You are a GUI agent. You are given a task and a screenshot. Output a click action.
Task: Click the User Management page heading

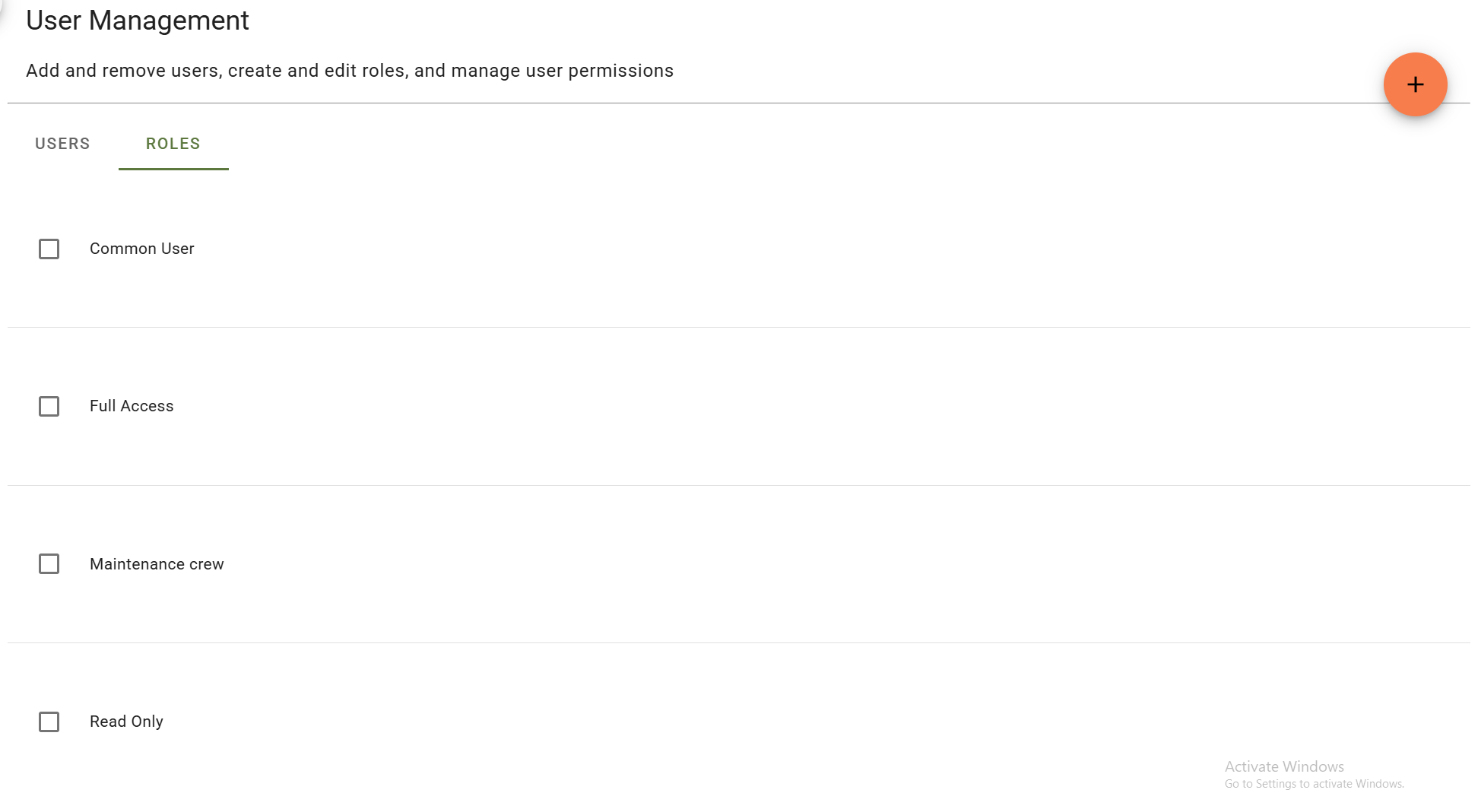point(138,21)
